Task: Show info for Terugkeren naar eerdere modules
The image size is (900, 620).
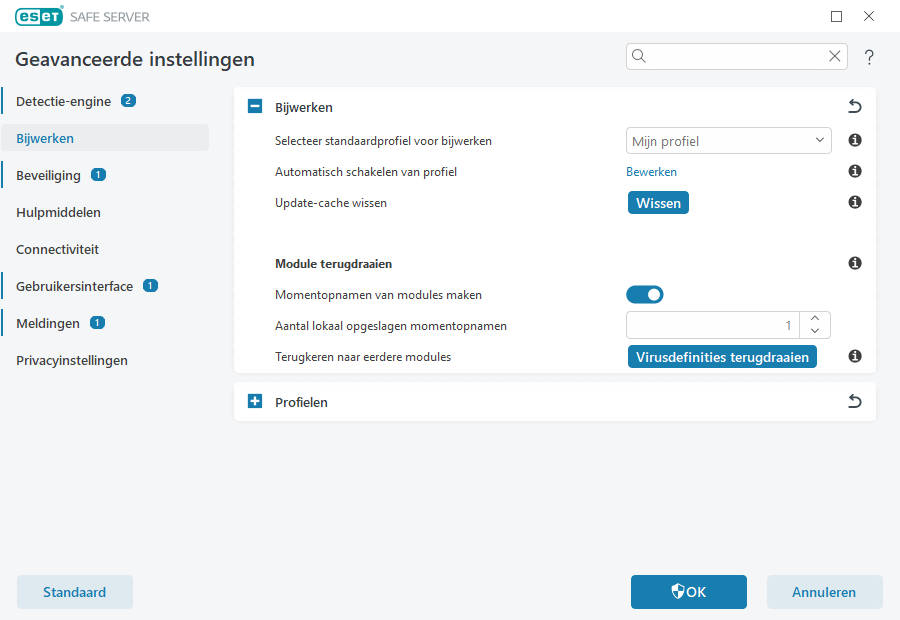Action: coord(855,357)
